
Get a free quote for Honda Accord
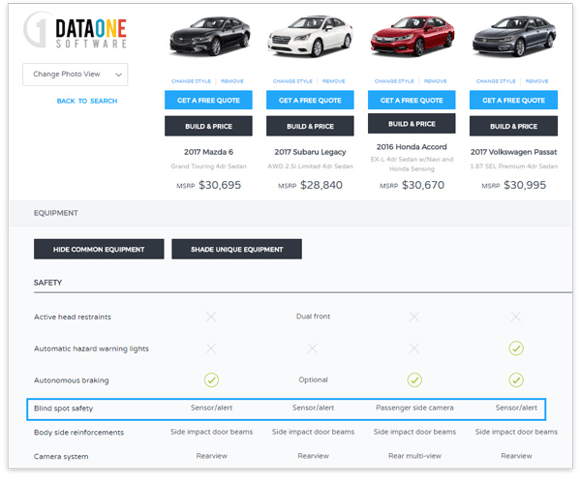click(x=412, y=100)
